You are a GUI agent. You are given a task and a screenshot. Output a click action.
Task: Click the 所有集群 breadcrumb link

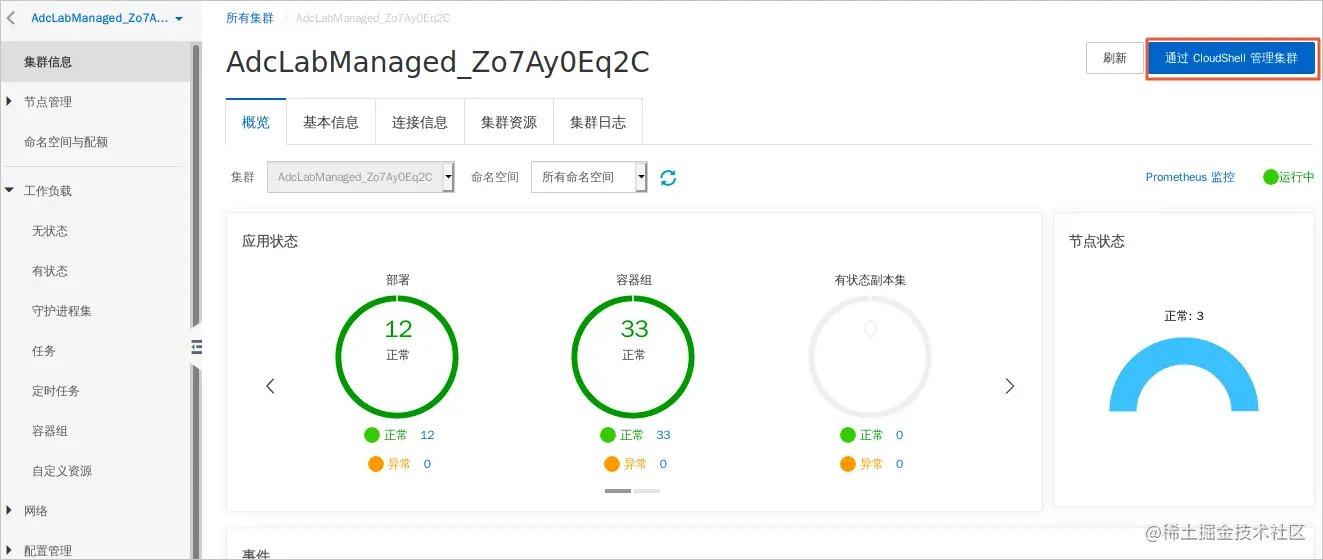coord(250,19)
